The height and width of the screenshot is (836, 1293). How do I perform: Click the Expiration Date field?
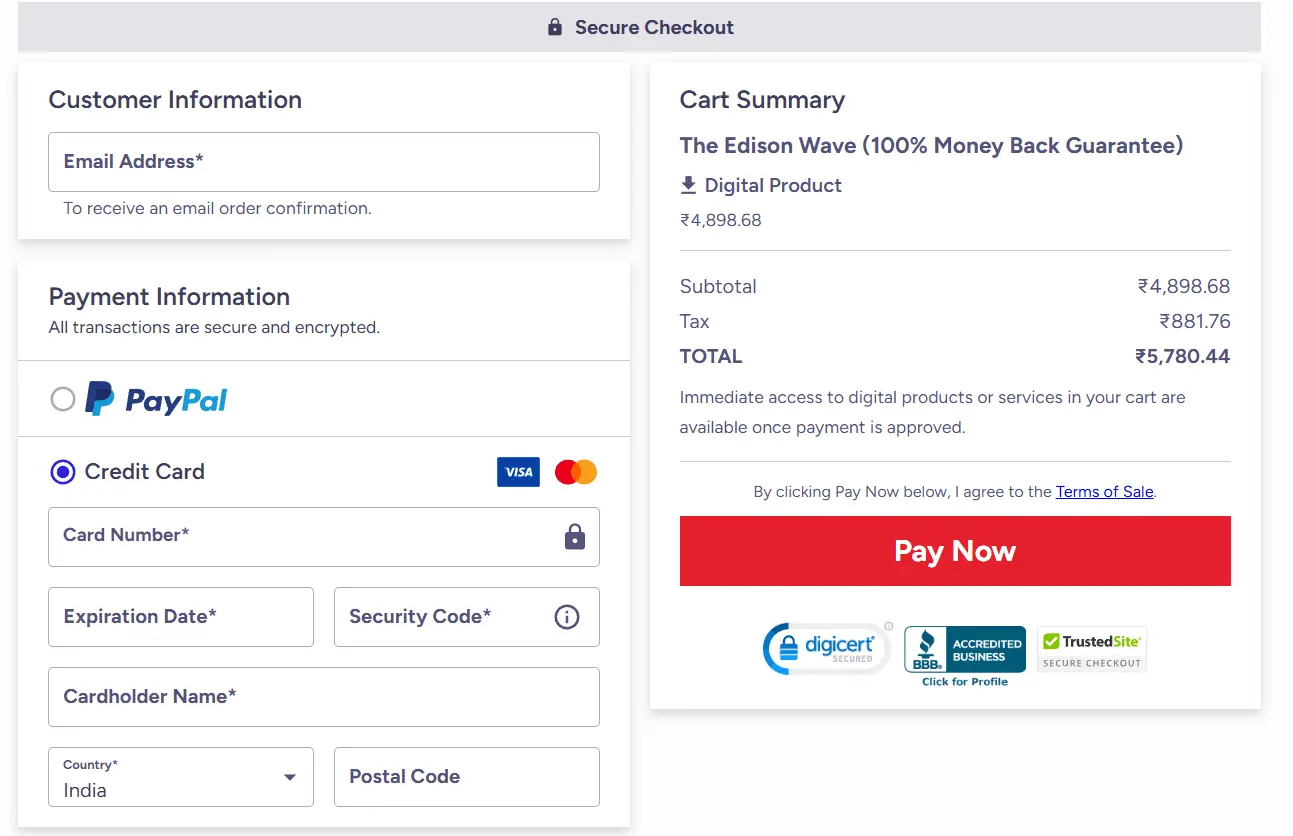point(180,617)
